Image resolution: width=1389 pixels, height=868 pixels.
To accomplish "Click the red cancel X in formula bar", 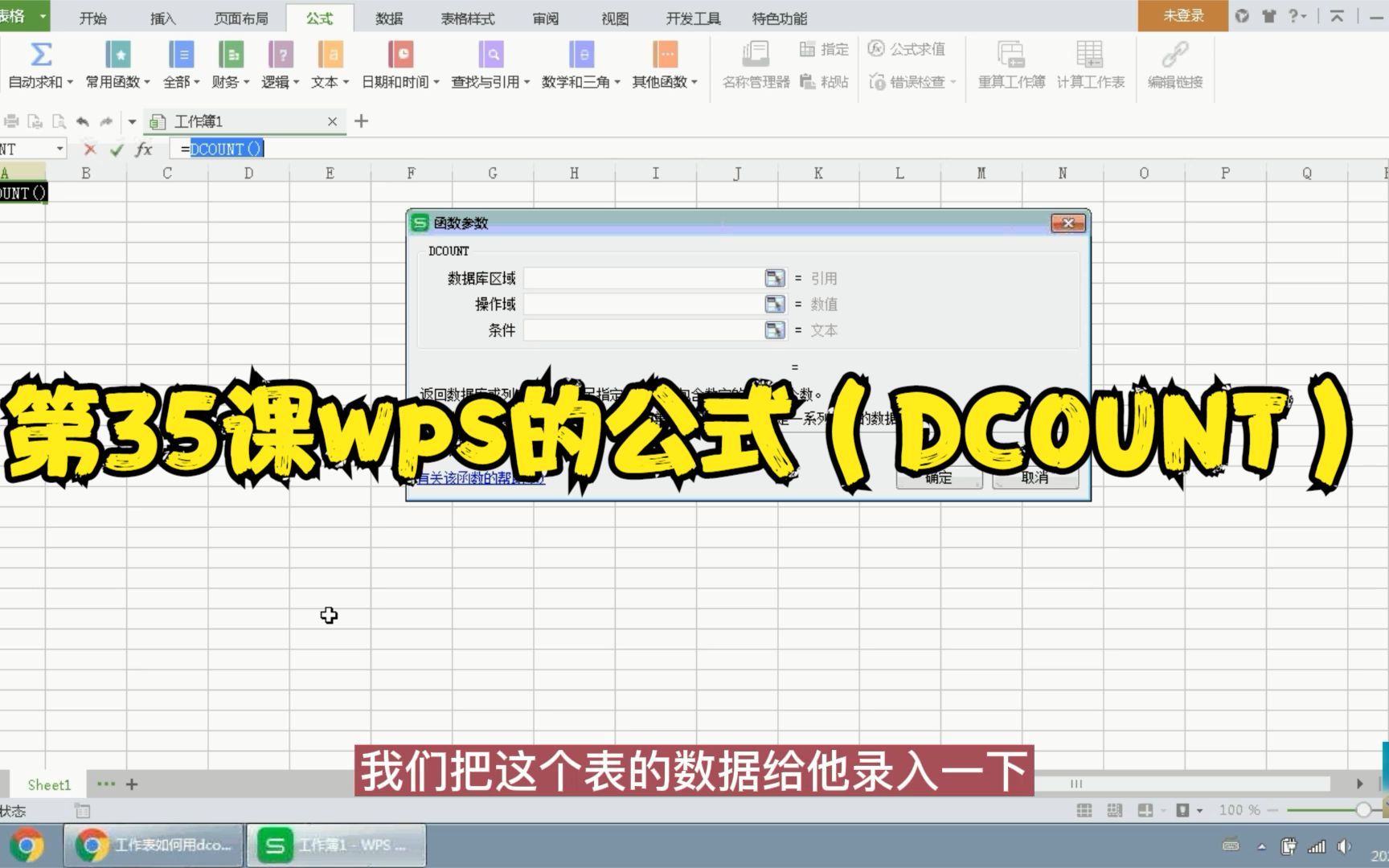I will tap(90, 149).
